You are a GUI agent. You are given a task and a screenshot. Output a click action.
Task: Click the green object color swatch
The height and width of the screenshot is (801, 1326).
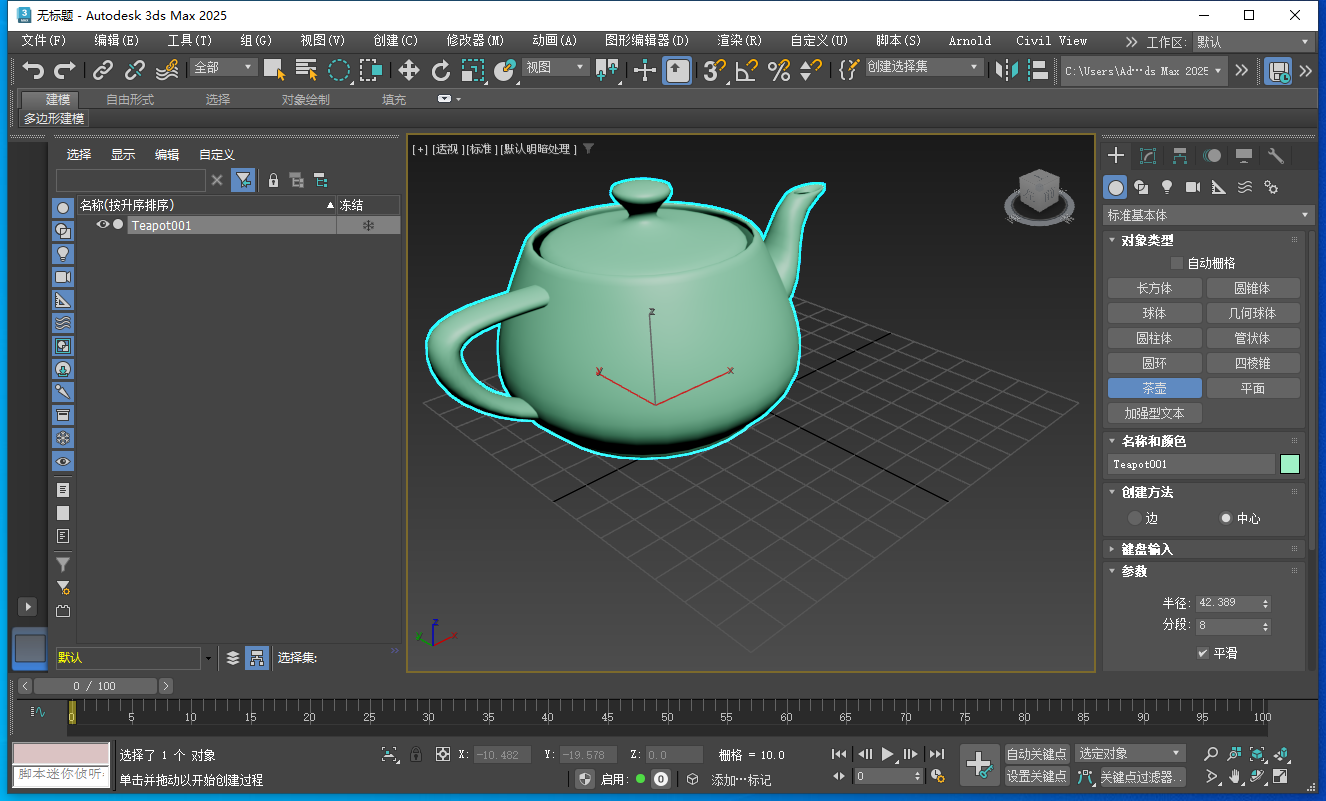pyautogui.click(x=1290, y=464)
